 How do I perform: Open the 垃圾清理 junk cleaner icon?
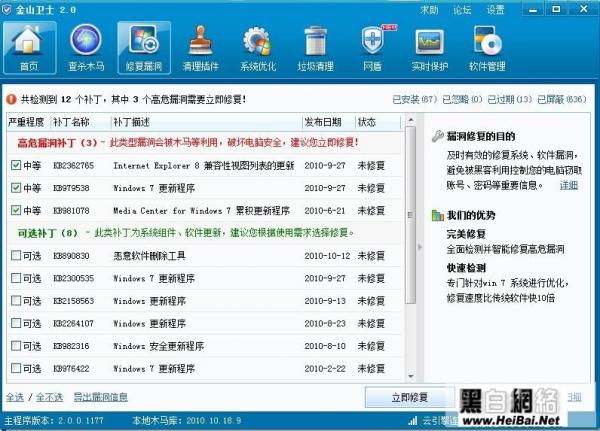point(315,48)
